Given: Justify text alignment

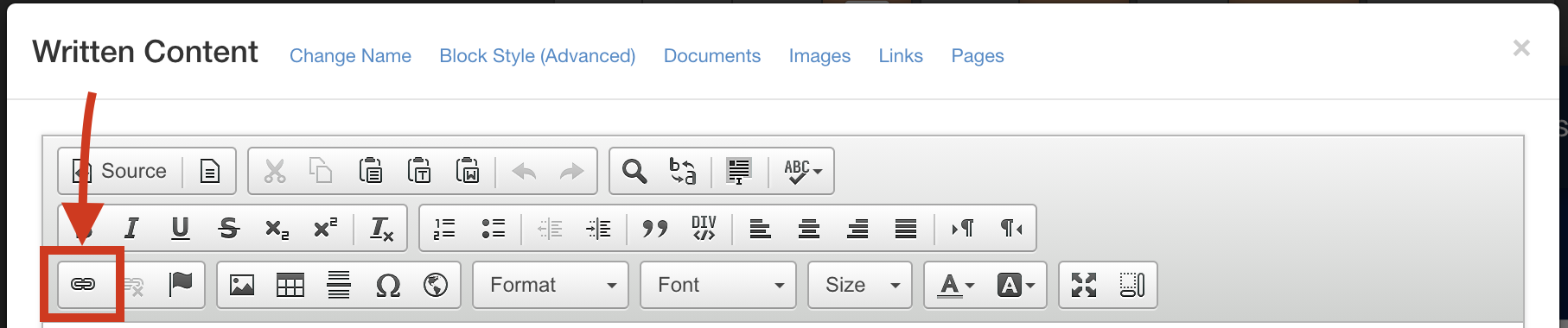Looking at the screenshot, I should pos(906,228).
